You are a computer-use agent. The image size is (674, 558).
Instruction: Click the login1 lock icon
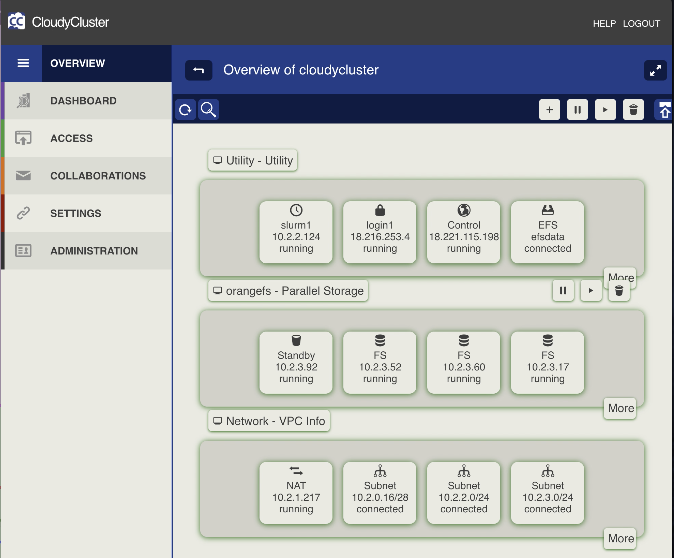coord(380,210)
